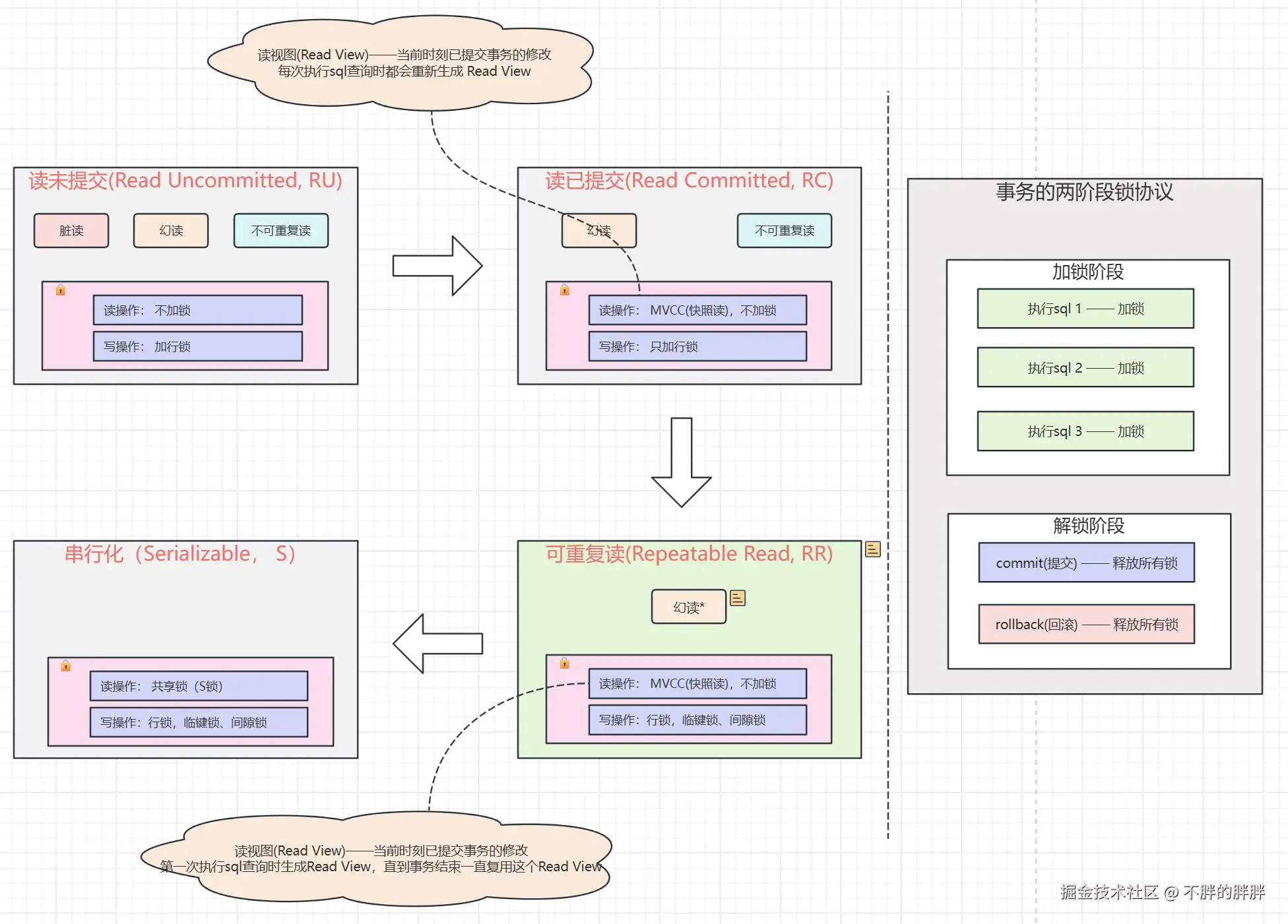Select the 幻读 box in Read Uncommitted

coord(171,231)
